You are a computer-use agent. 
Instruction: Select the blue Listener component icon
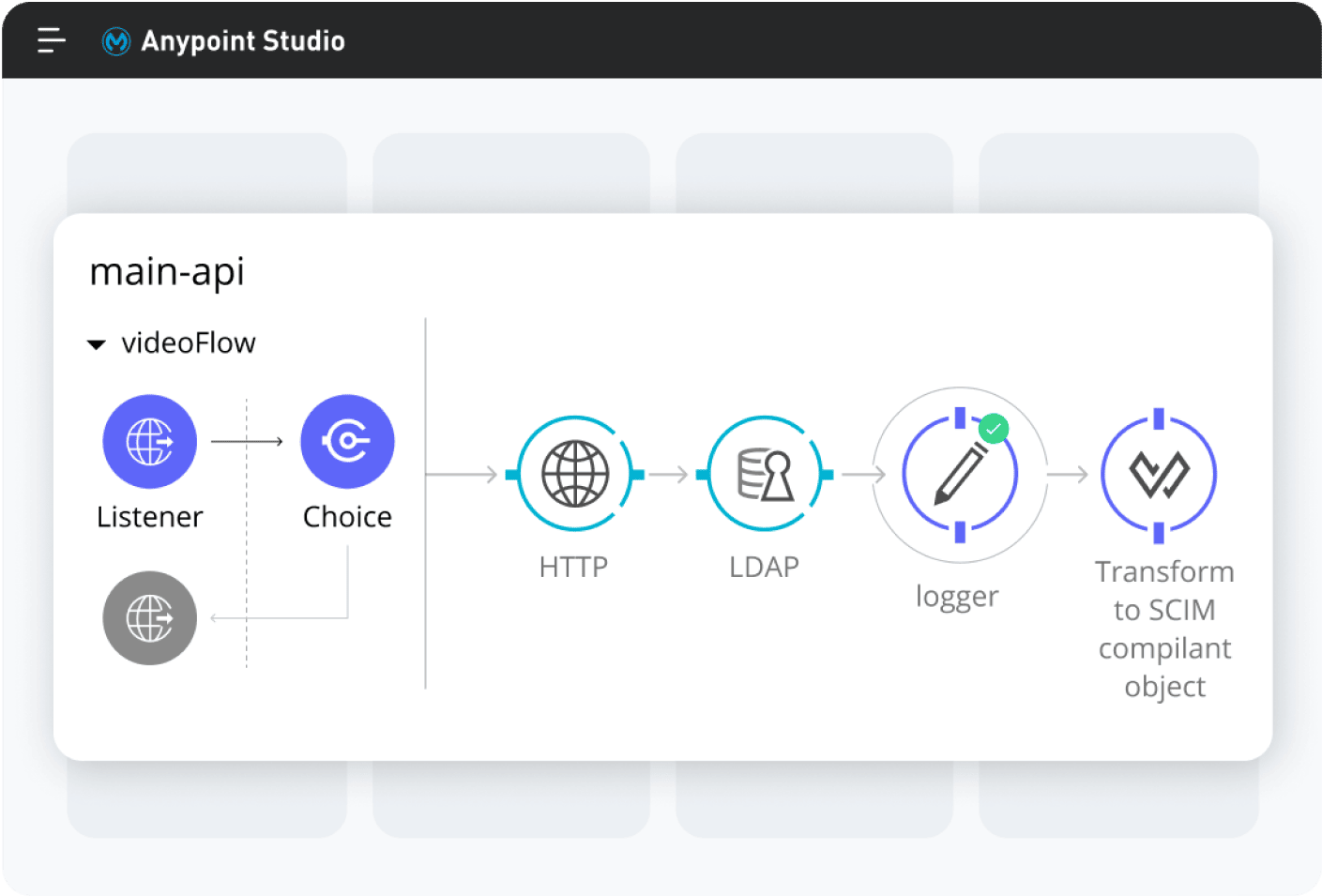click(150, 441)
